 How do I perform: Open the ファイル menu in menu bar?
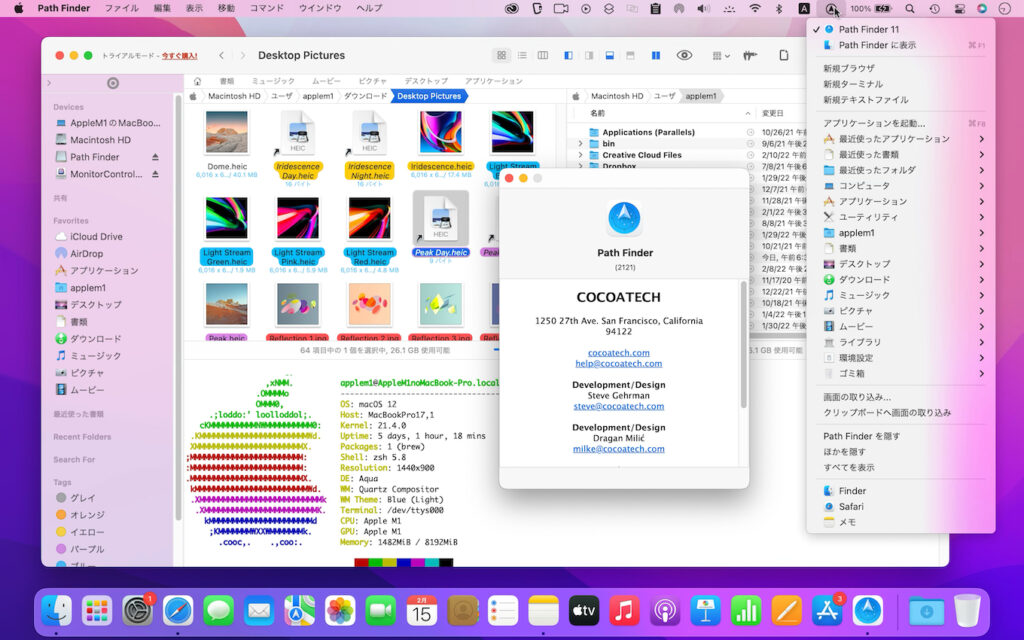tap(122, 8)
